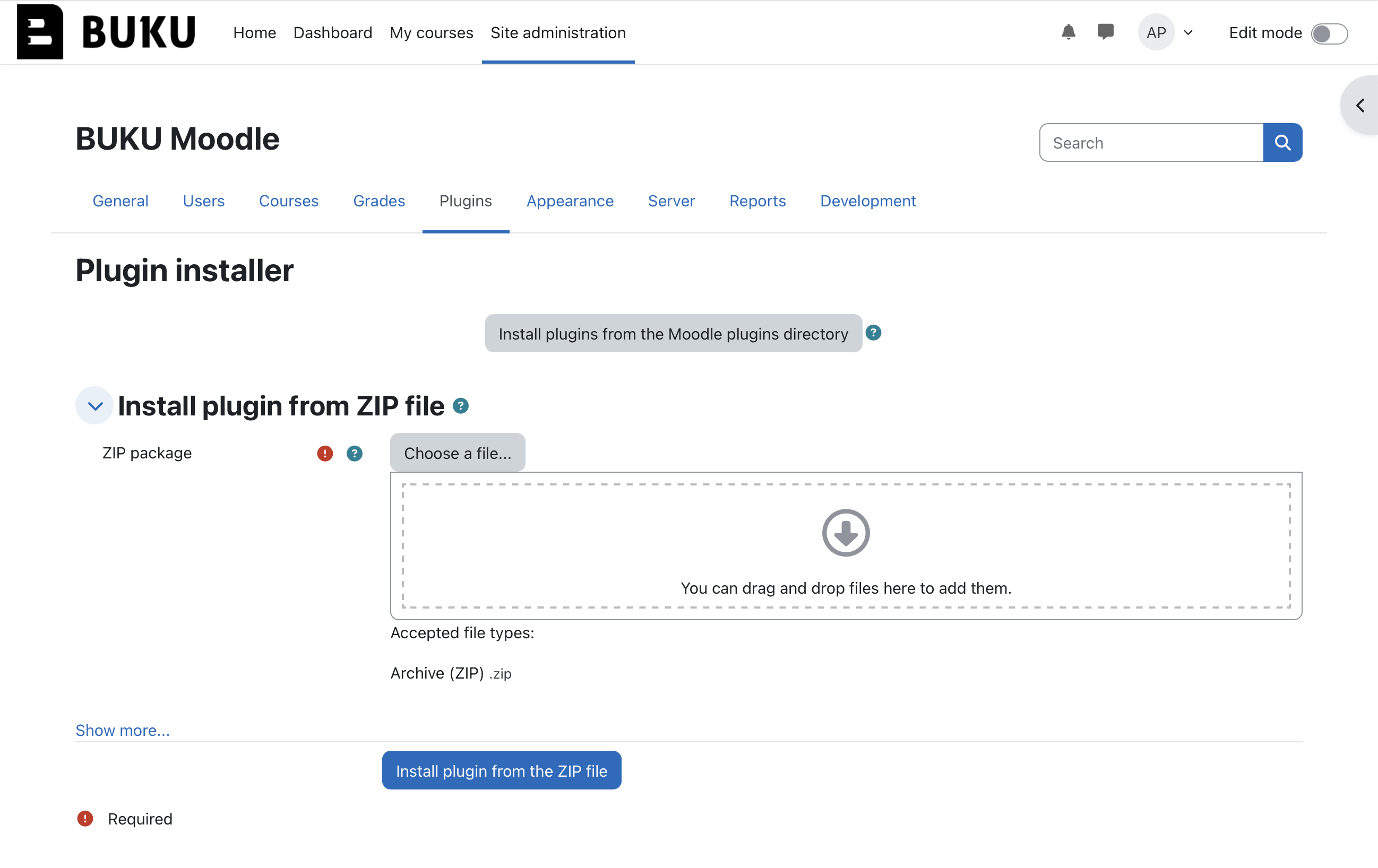Click the drag and drop download arrow
This screenshot has height=868, width=1378.
[845, 532]
